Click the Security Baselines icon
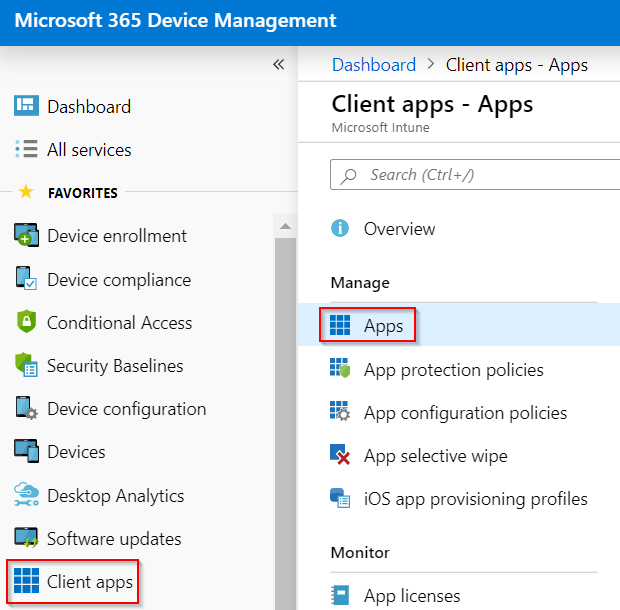This screenshot has width=620, height=610. click(x=26, y=364)
